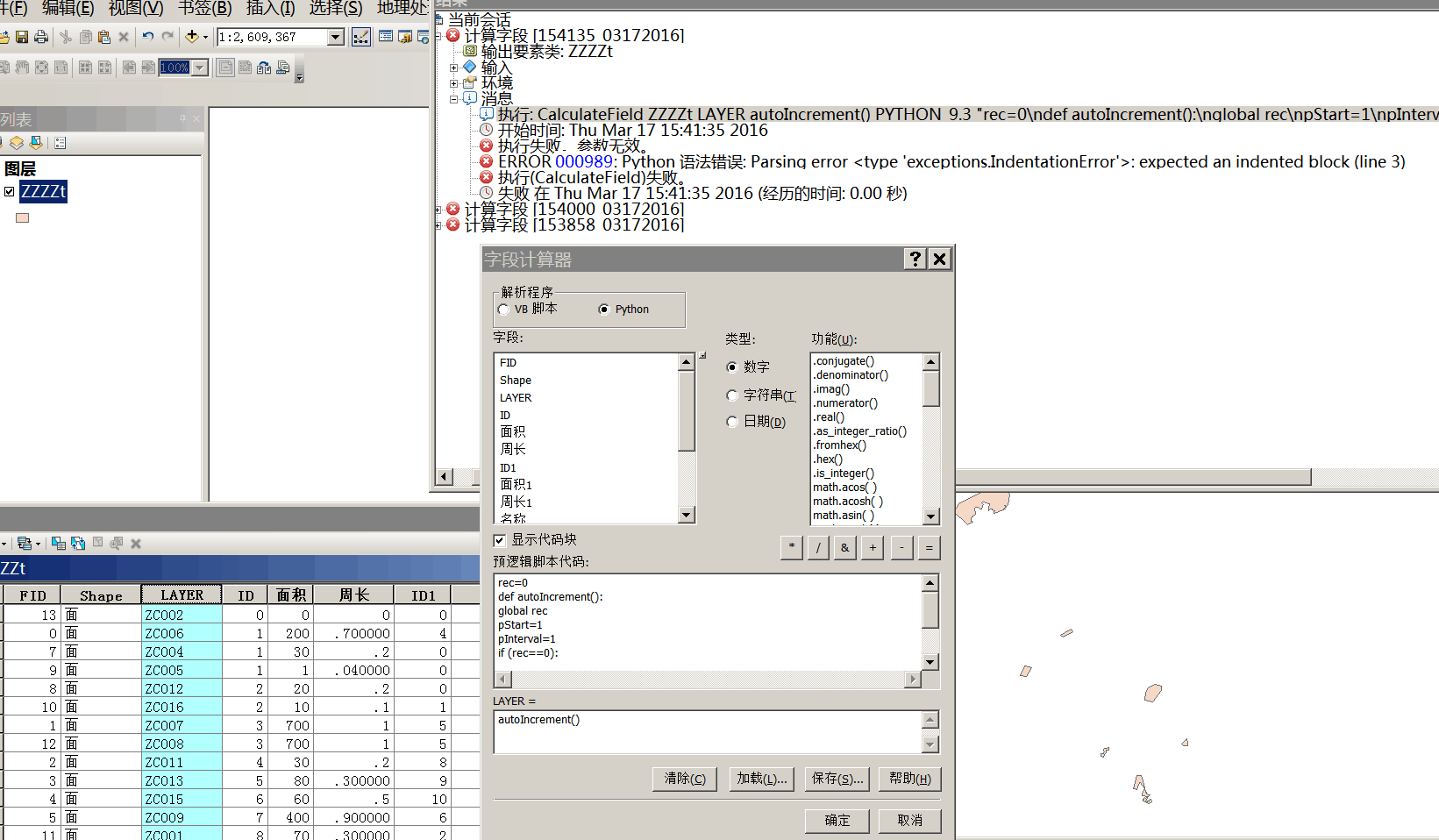Image resolution: width=1439 pixels, height=840 pixels.
Task: Click the 保存(S)... button
Action: pos(837,779)
